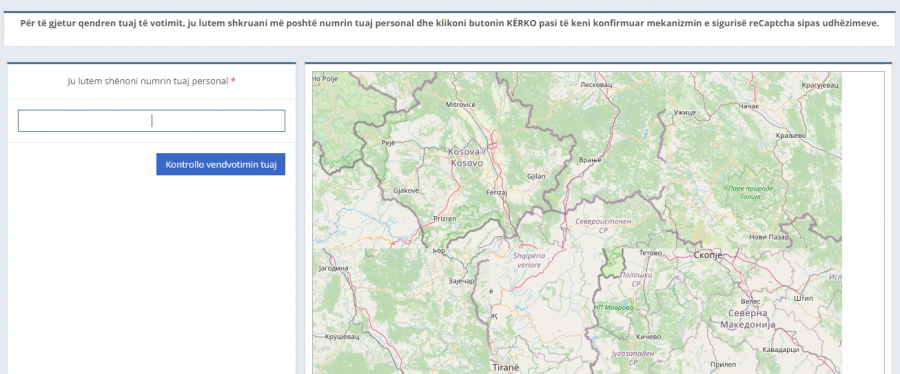Click the Kosova / Kosovo map label
The width and height of the screenshot is (900, 374).
(467, 158)
